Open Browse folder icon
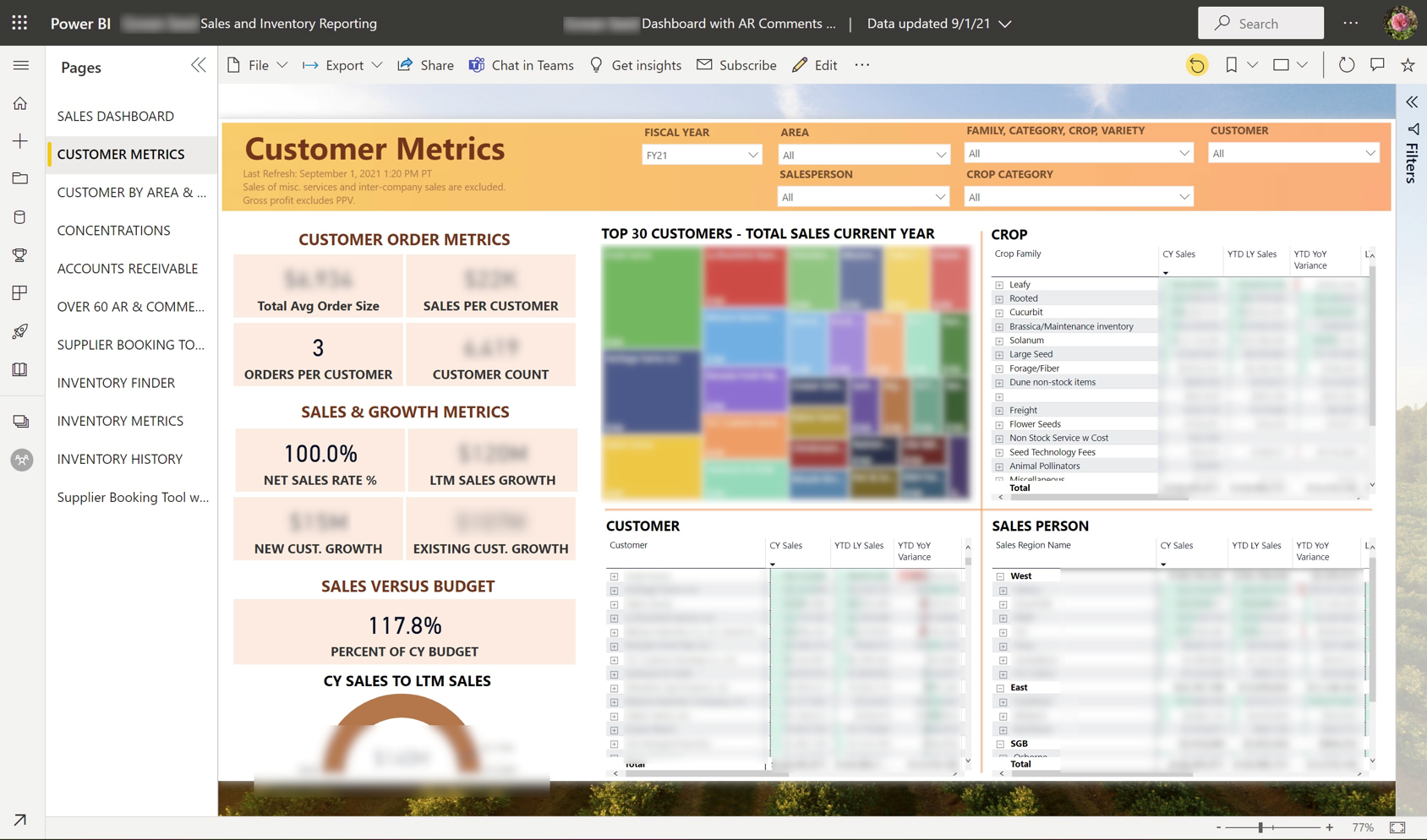 point(20,178)
